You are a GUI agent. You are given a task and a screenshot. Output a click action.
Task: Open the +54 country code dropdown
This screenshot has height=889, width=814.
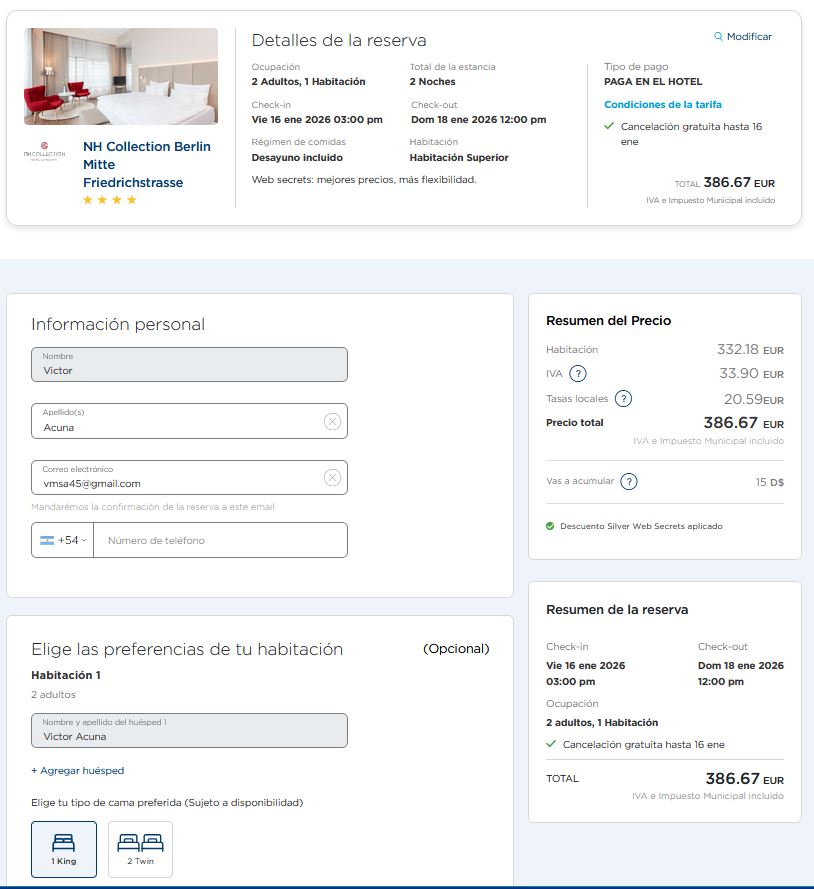click(63, 540)
